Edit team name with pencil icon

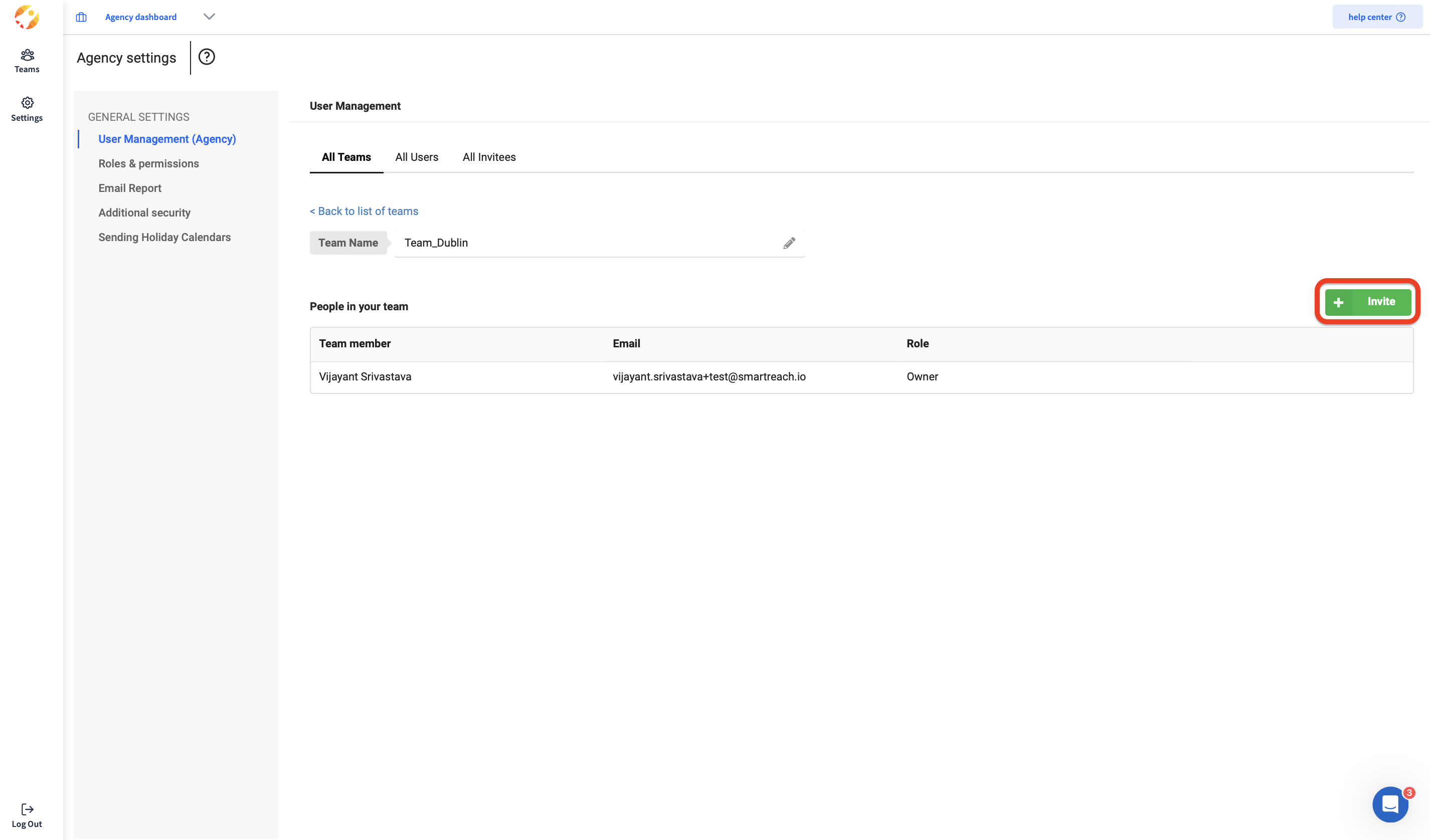coord(789,243)
